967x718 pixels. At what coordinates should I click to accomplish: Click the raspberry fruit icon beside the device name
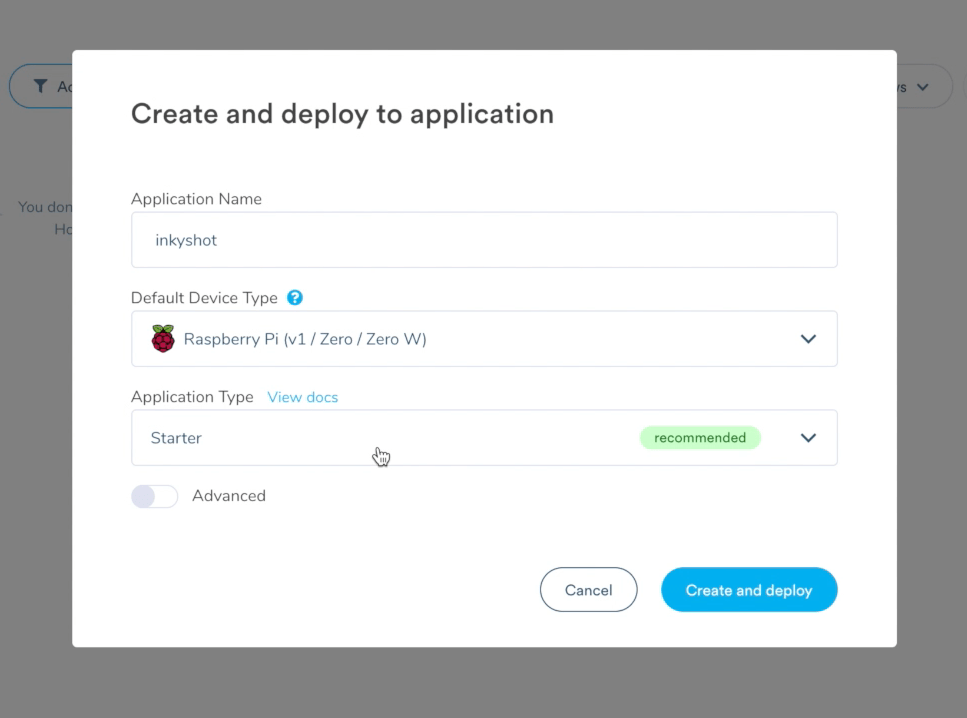point(162,338)
